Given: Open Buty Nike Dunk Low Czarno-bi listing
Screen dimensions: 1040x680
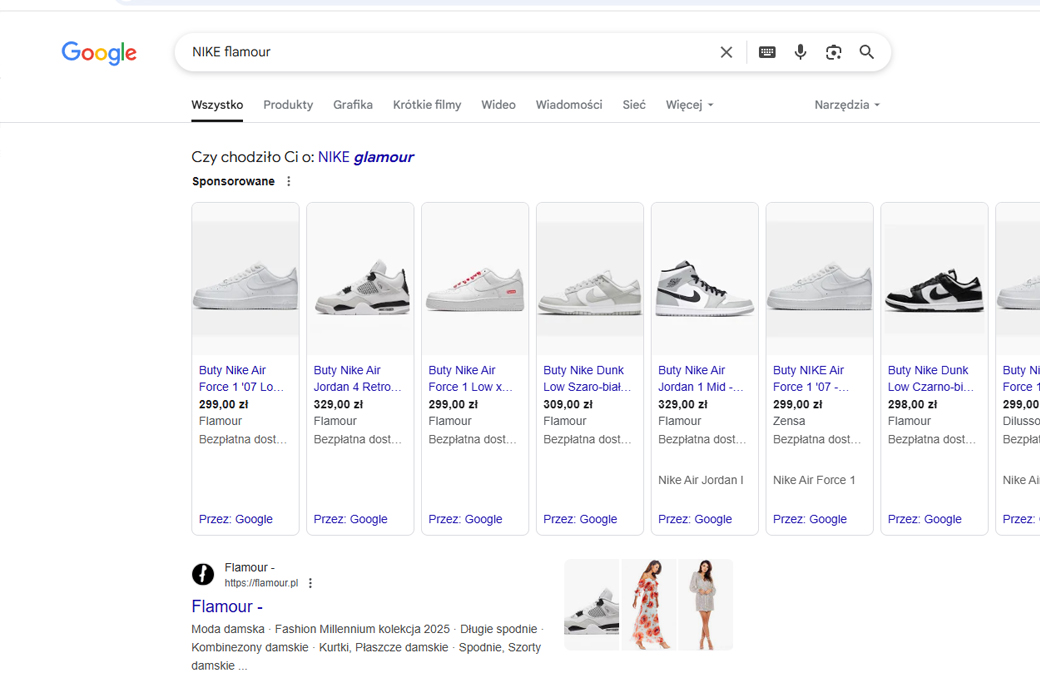Looking at the screenshot, I should (931, 378).
